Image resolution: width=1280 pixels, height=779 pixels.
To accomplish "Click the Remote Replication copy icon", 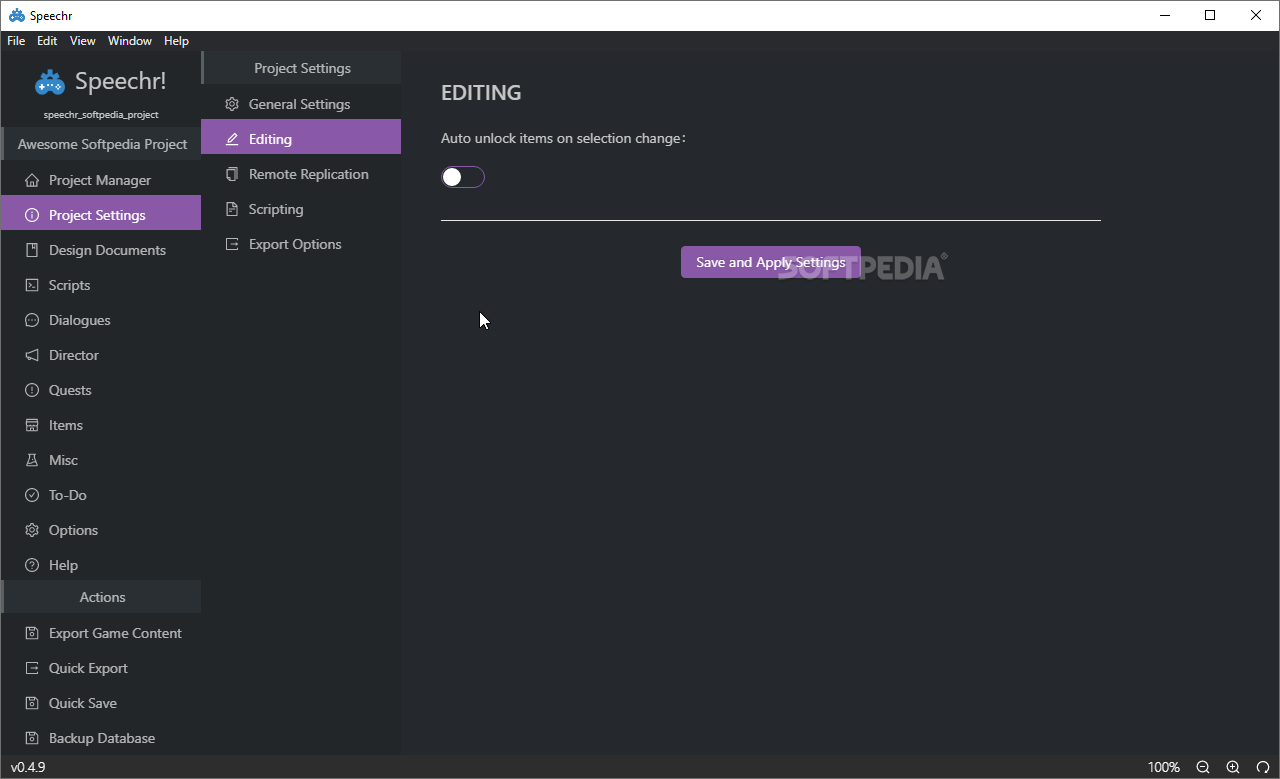I will [232, 174].
